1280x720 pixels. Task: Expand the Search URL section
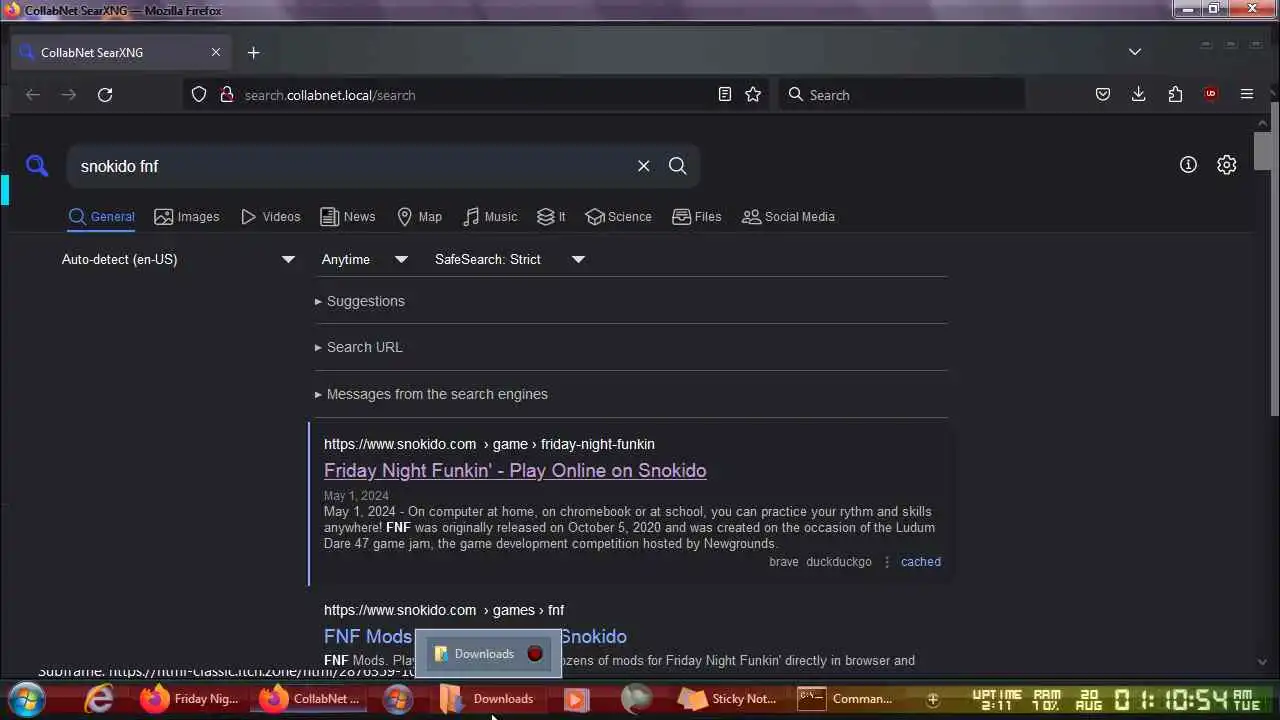click(359, 347)
